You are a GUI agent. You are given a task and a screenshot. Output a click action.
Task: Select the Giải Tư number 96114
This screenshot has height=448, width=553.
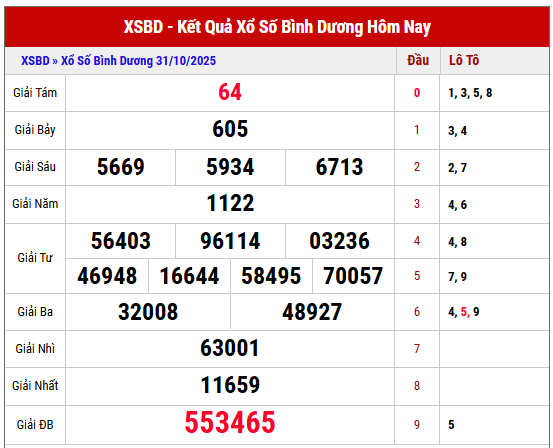click(230, 241)
